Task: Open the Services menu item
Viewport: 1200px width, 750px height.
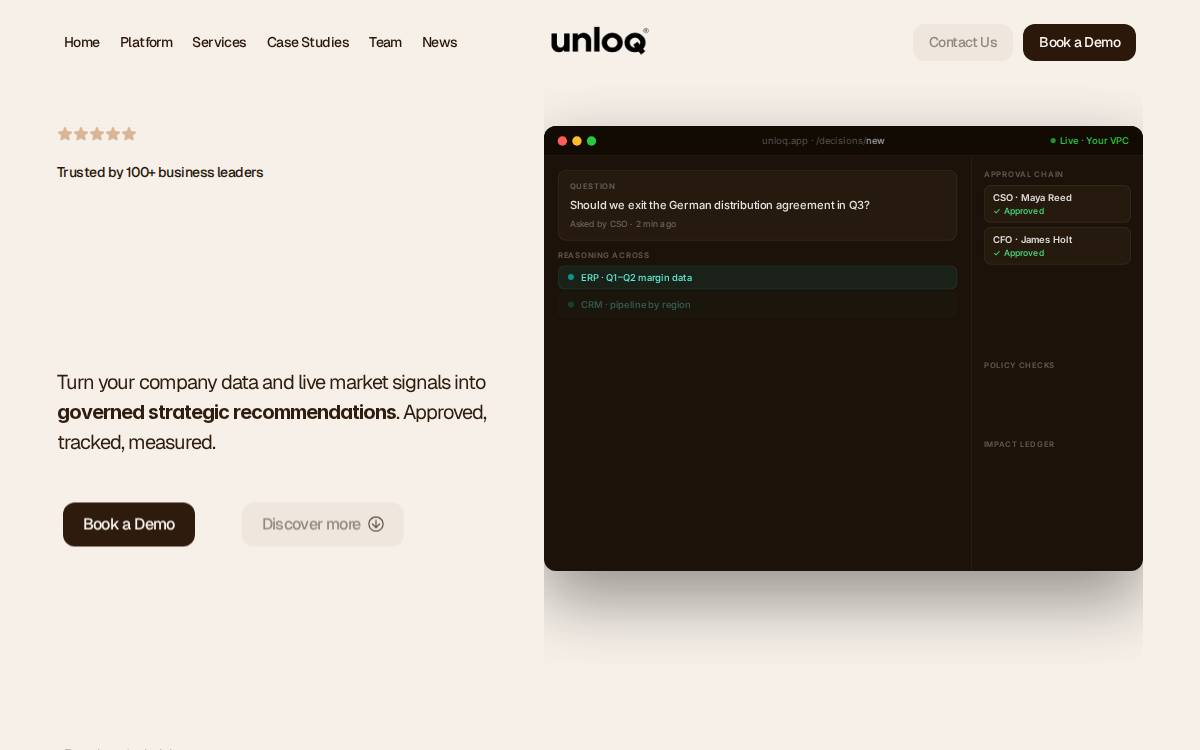Action: [x=219, y=42]
